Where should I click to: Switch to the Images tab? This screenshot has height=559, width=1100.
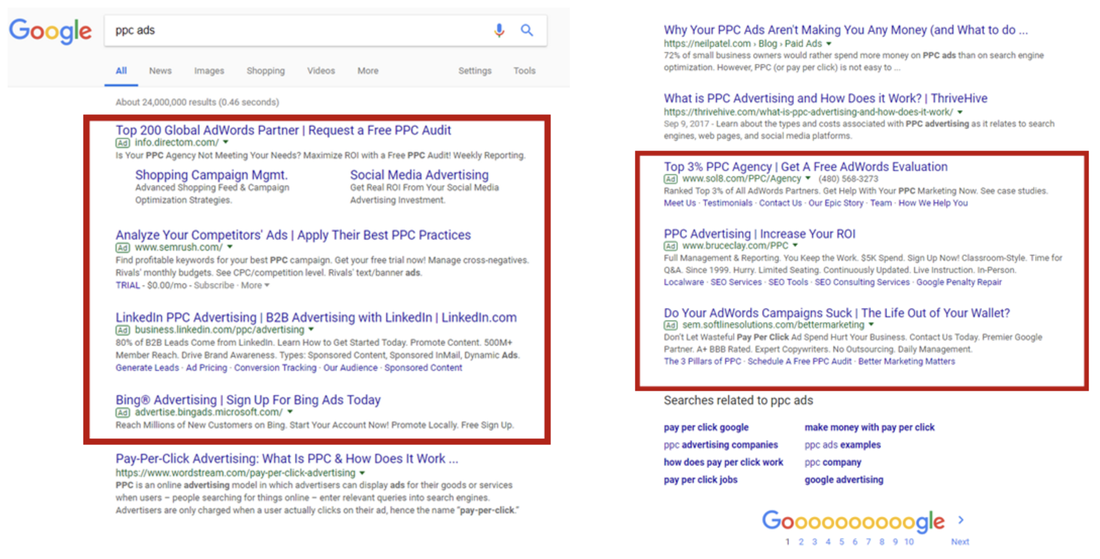point(209,71)
